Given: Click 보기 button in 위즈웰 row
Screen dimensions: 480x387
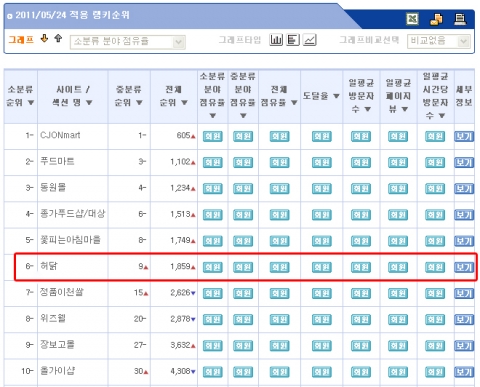Looking at the screenshot, I should tap(464, 319).
